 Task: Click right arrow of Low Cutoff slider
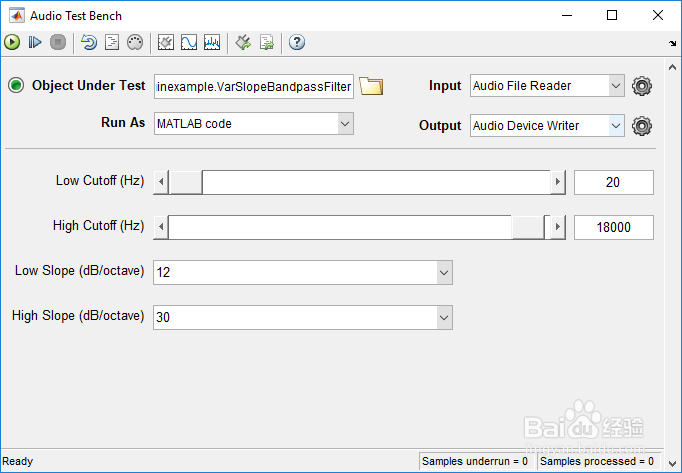(x=558, y=182)
